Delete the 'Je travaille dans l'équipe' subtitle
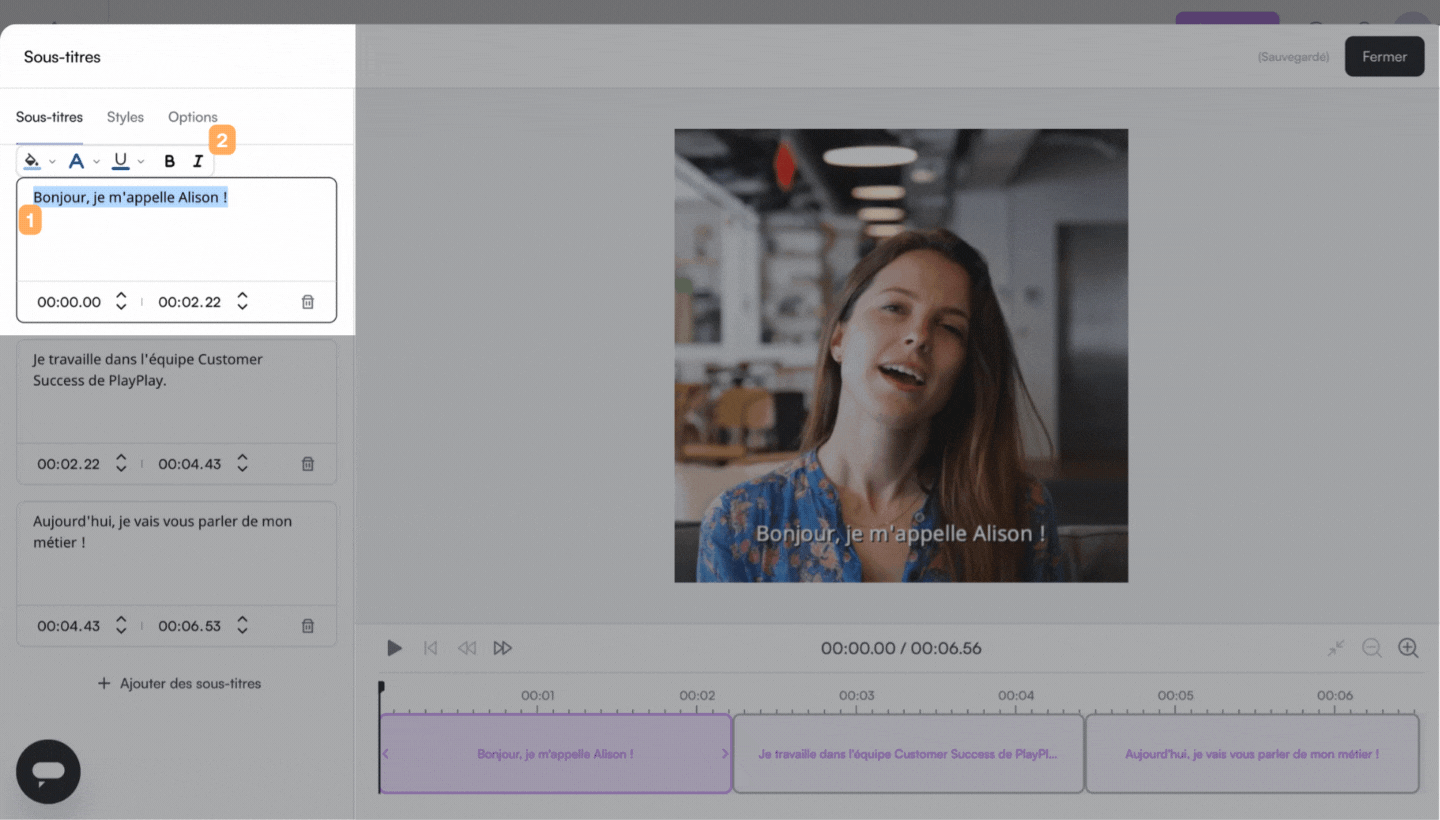Screen dimensions: 1440x820 click(308, 464)
